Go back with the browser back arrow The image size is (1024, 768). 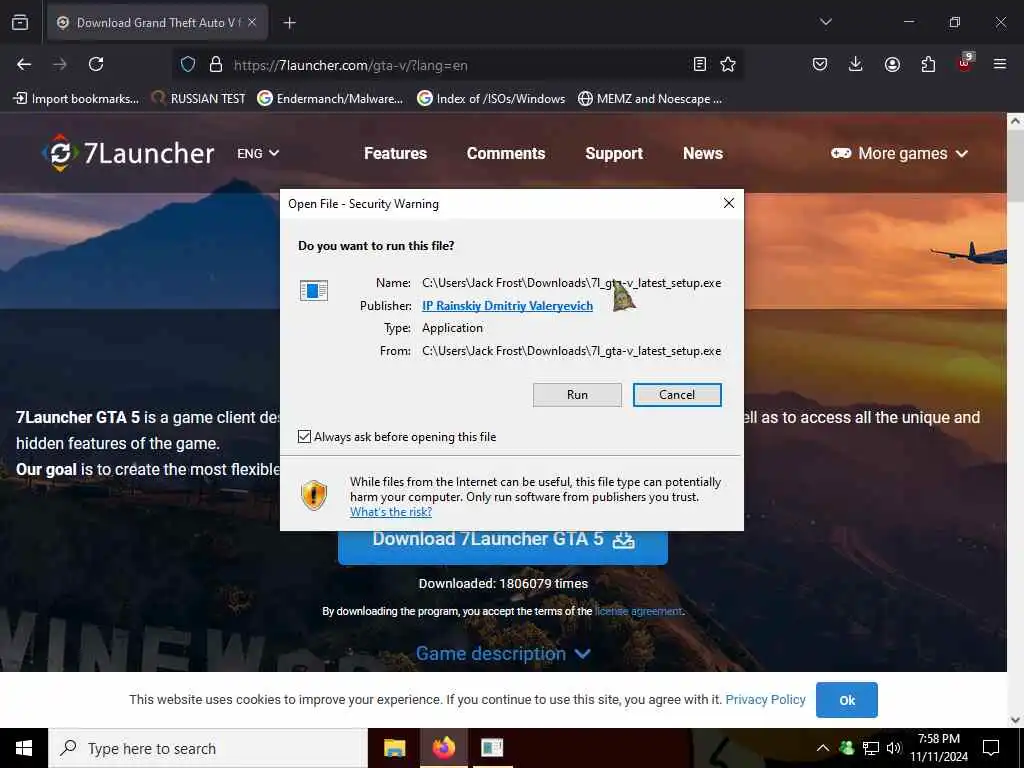point(24,64)
